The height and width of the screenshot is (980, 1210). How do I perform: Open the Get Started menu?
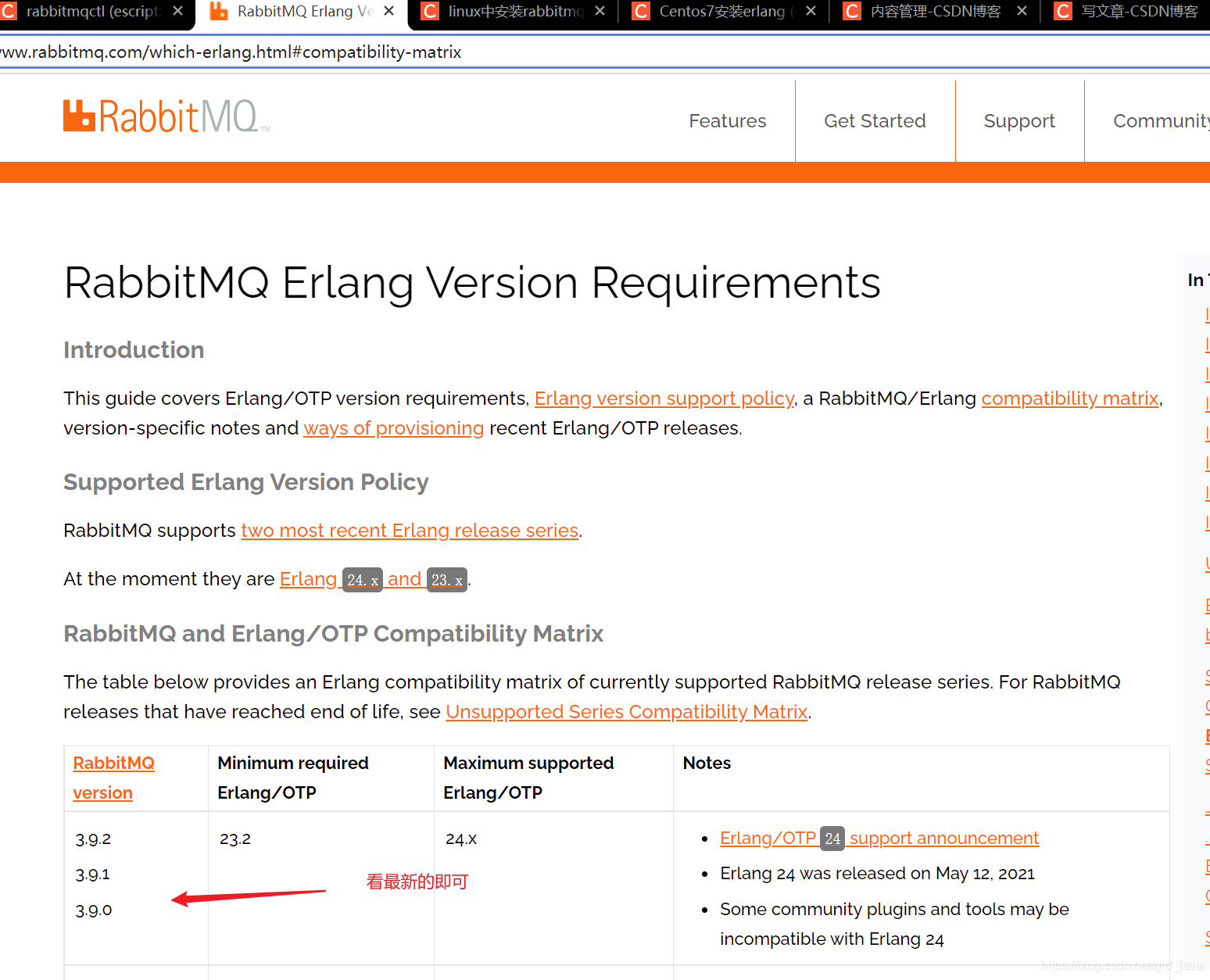click(x=875, y=121)
